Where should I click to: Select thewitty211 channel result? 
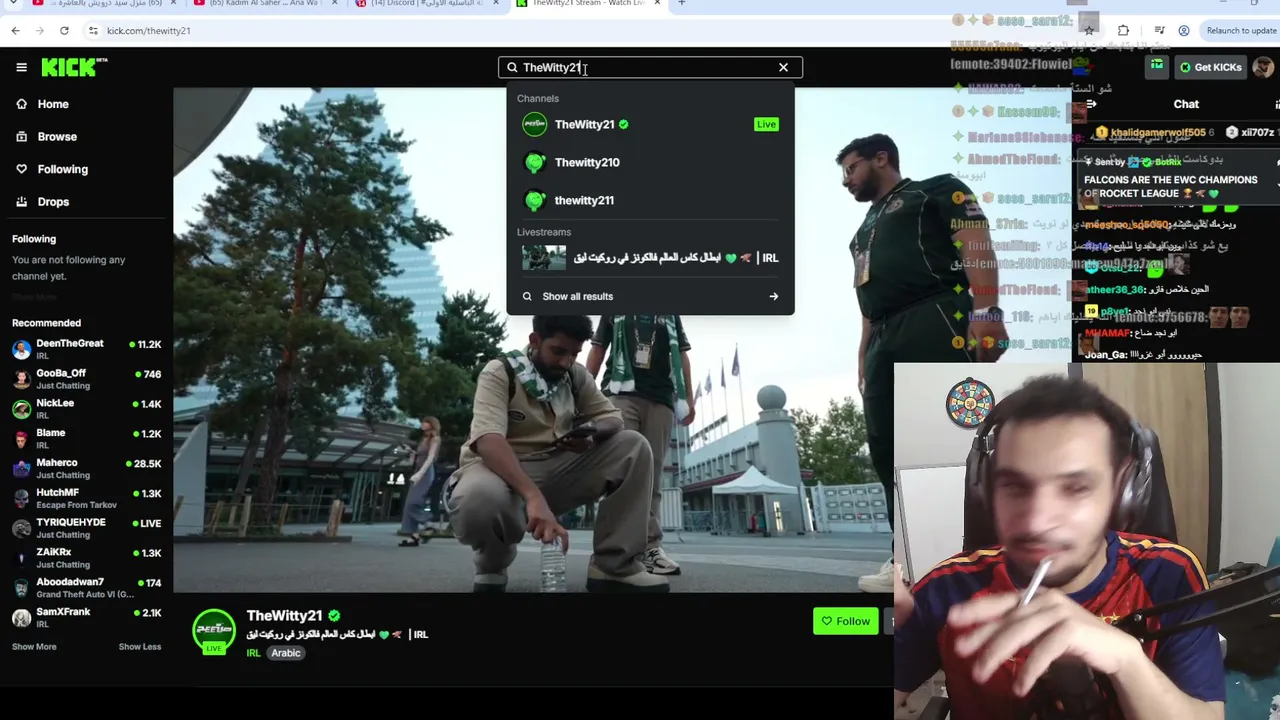point(650,200)
